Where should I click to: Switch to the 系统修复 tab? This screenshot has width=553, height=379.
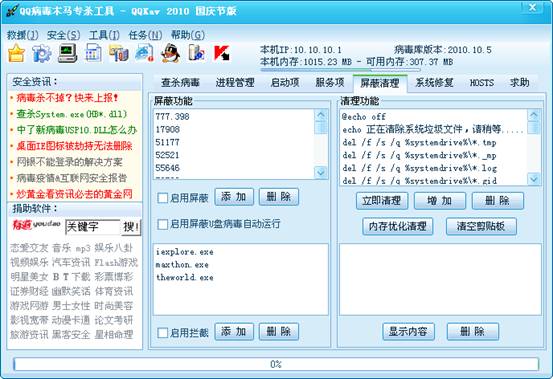click(x=434, y=83)
